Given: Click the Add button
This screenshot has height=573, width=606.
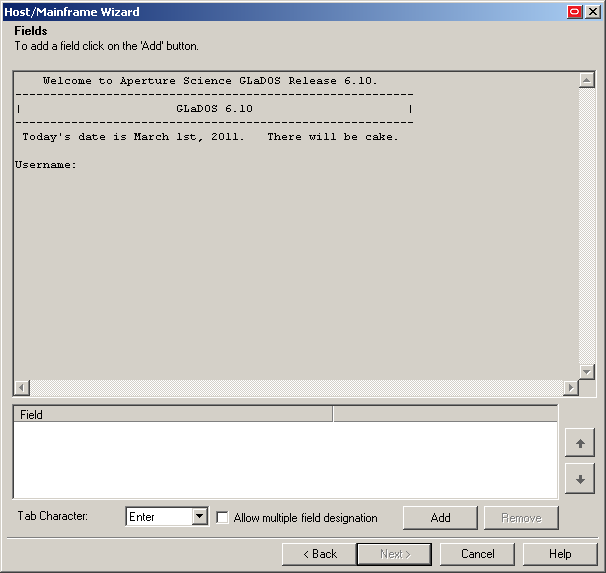Looking at the screenshot, I should point(440,518).
